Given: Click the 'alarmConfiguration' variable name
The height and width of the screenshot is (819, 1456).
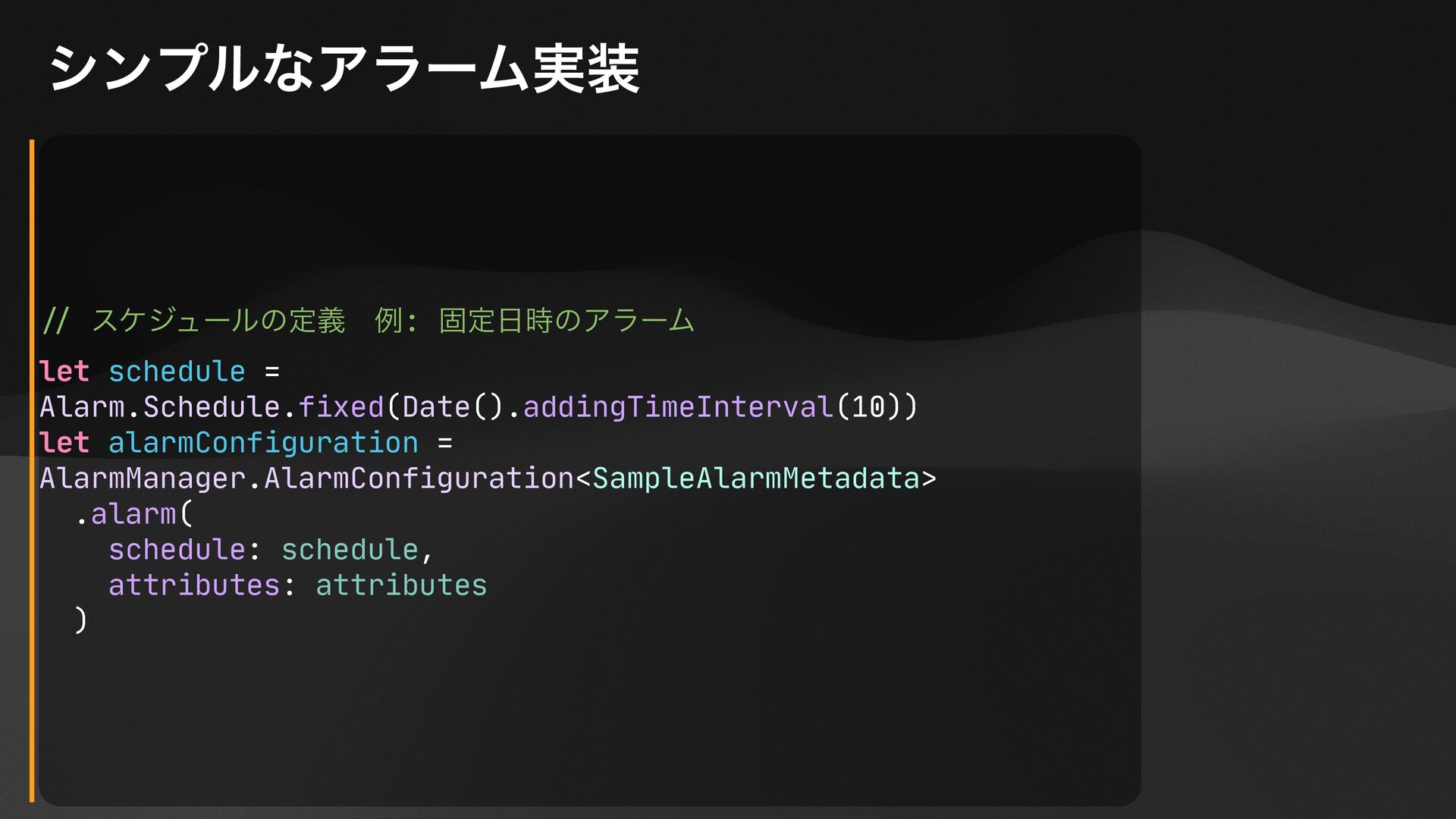Looking at the screenshot, I should click(263, 443).
